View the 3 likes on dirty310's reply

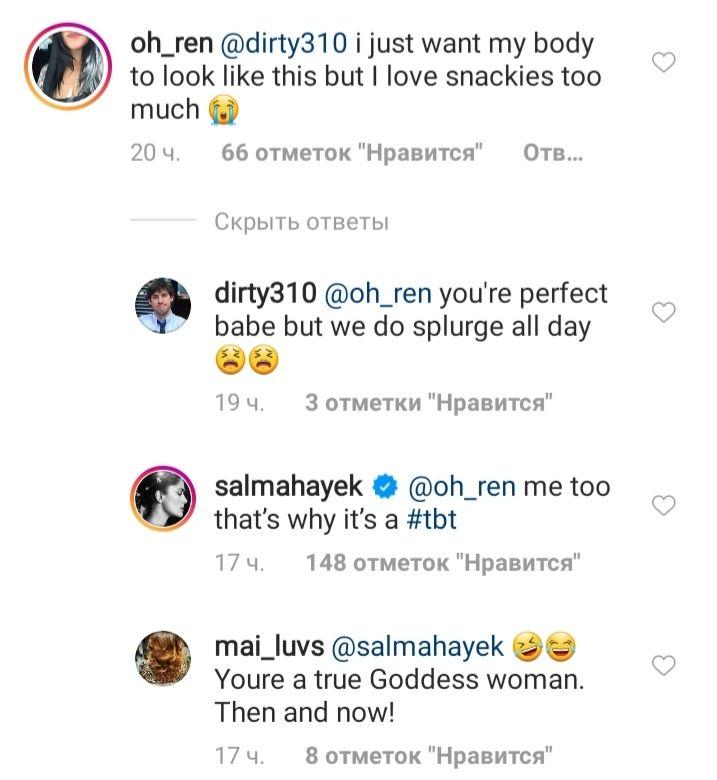click(x=429, y=404)
